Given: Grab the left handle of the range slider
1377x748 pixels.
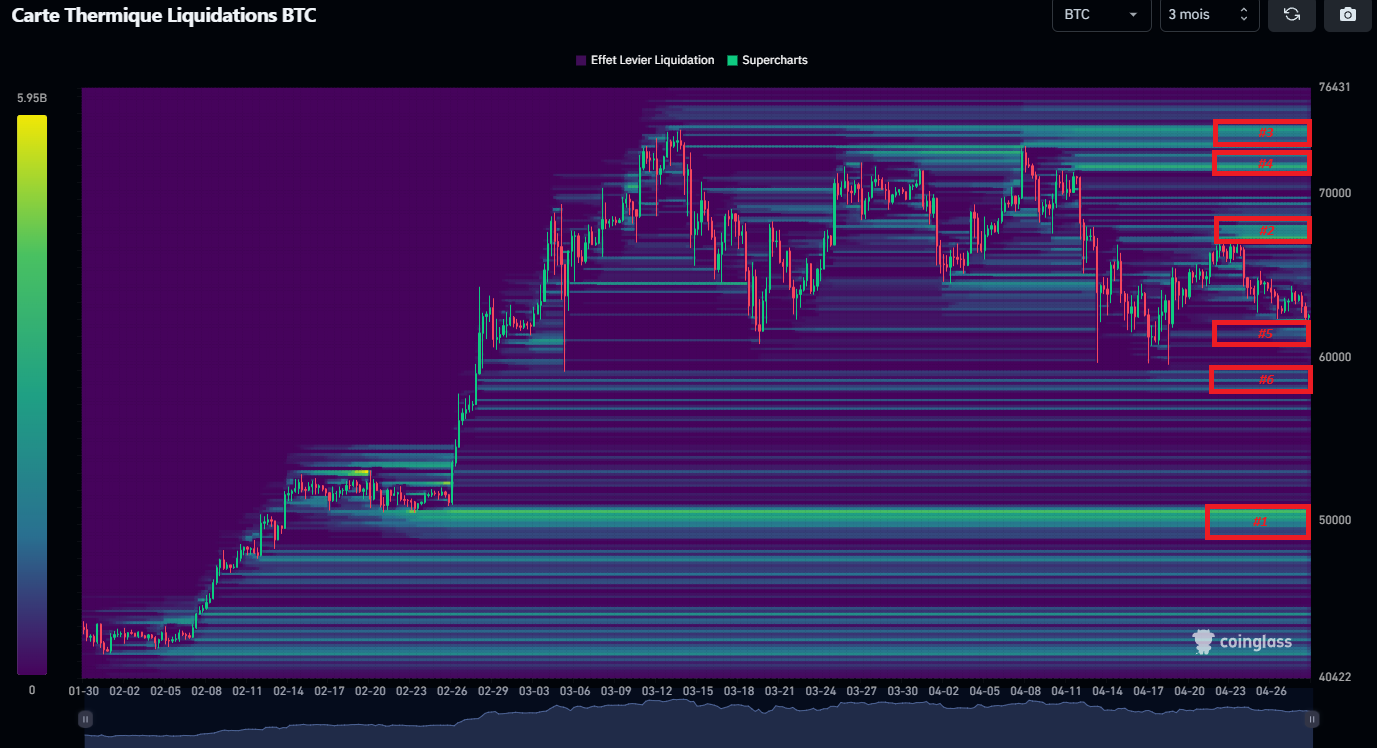Looking at the screenshot, I should pos(86,719).
